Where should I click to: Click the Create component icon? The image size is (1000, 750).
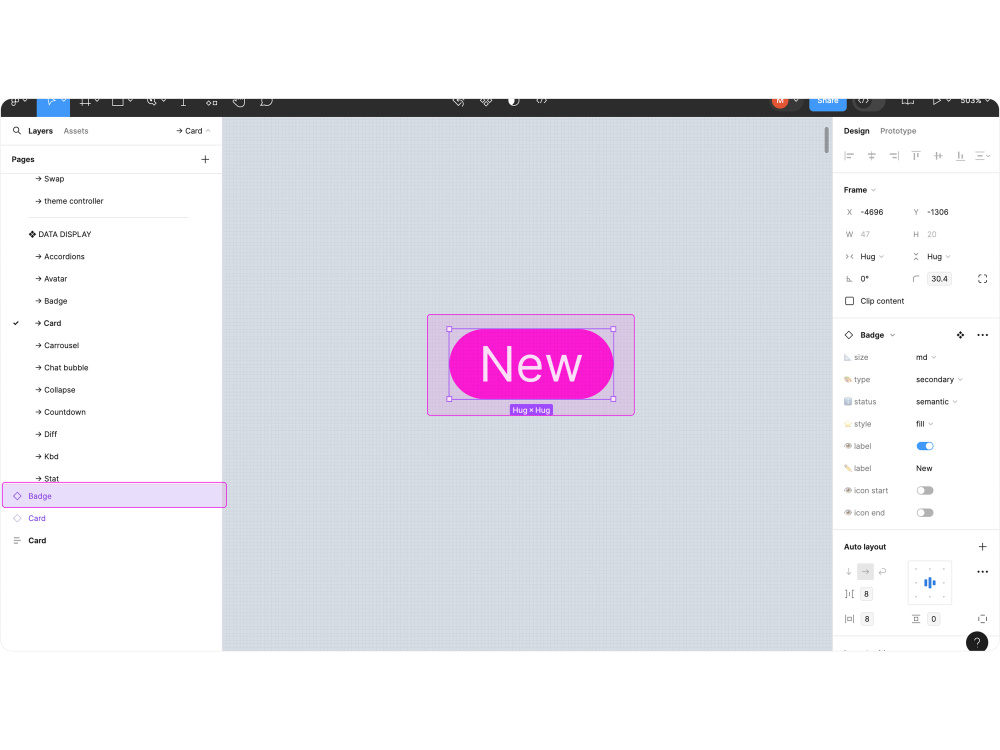486,102
